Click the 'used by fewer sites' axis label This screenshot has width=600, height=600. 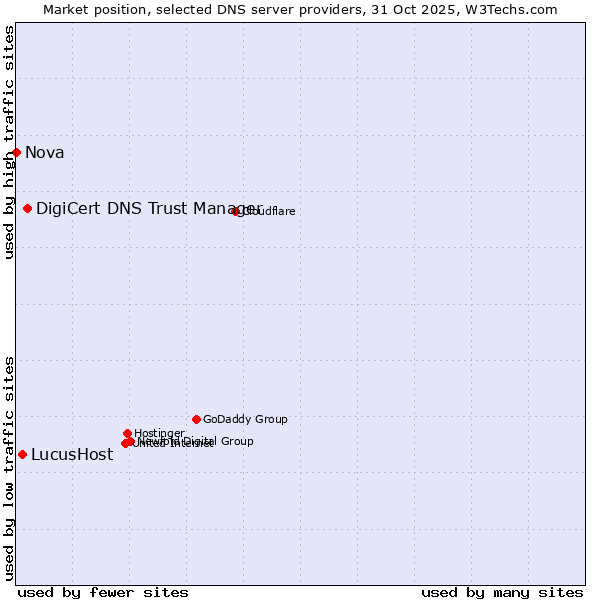103,592
